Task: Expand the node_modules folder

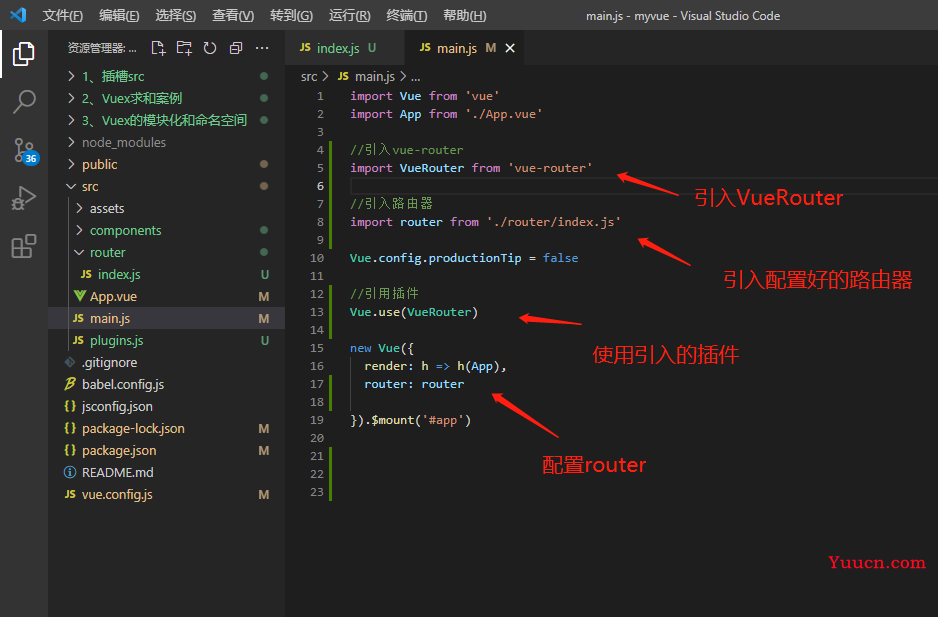Action: [x=166, y=142]
